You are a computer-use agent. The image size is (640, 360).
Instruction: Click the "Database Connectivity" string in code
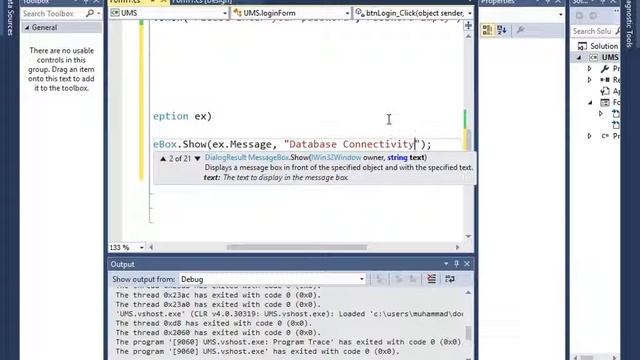coord(352,144)
